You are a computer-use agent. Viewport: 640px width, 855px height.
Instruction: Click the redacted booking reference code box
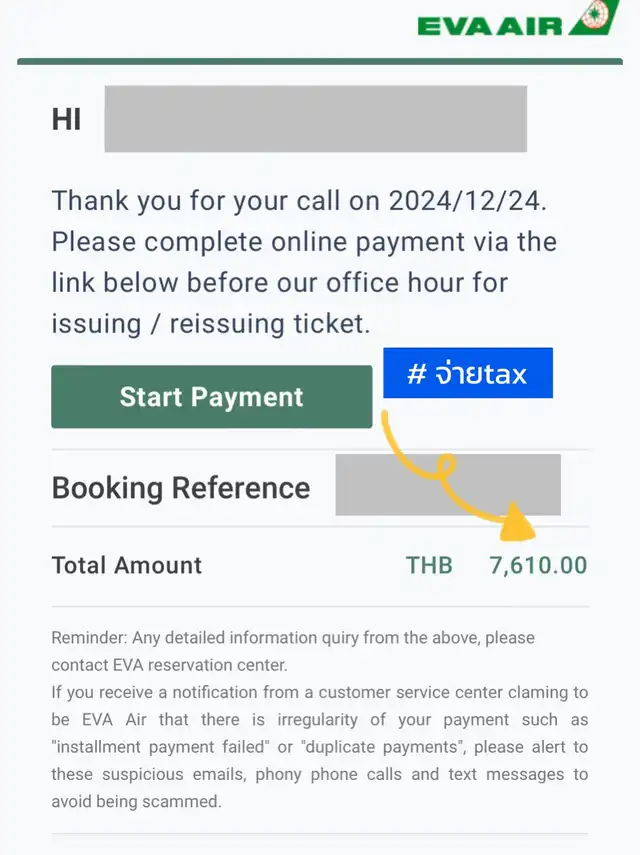tap(447, 485)
